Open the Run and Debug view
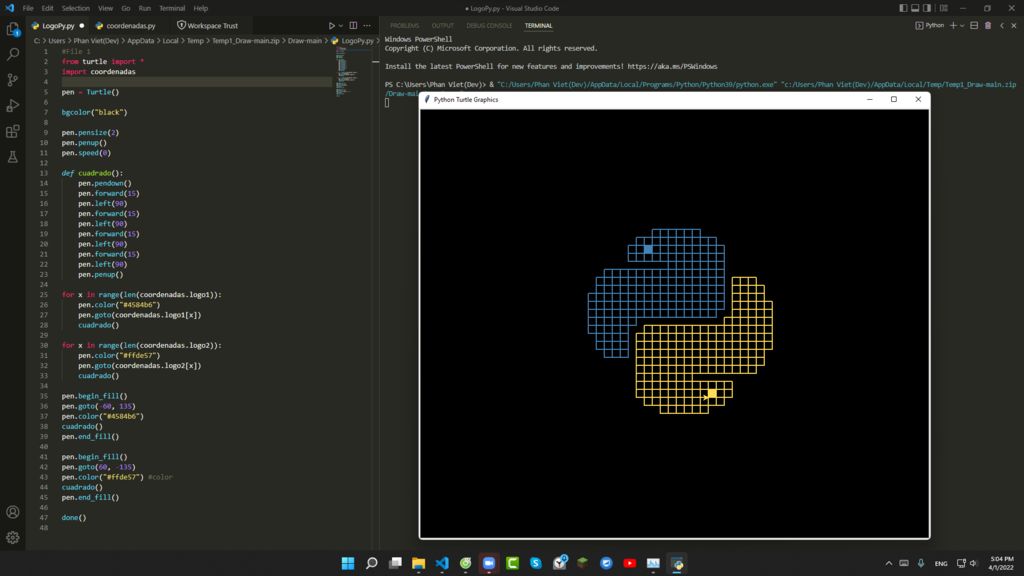Image resolution: width=1024 pixels, height=576 pixels. coord(12,105)
